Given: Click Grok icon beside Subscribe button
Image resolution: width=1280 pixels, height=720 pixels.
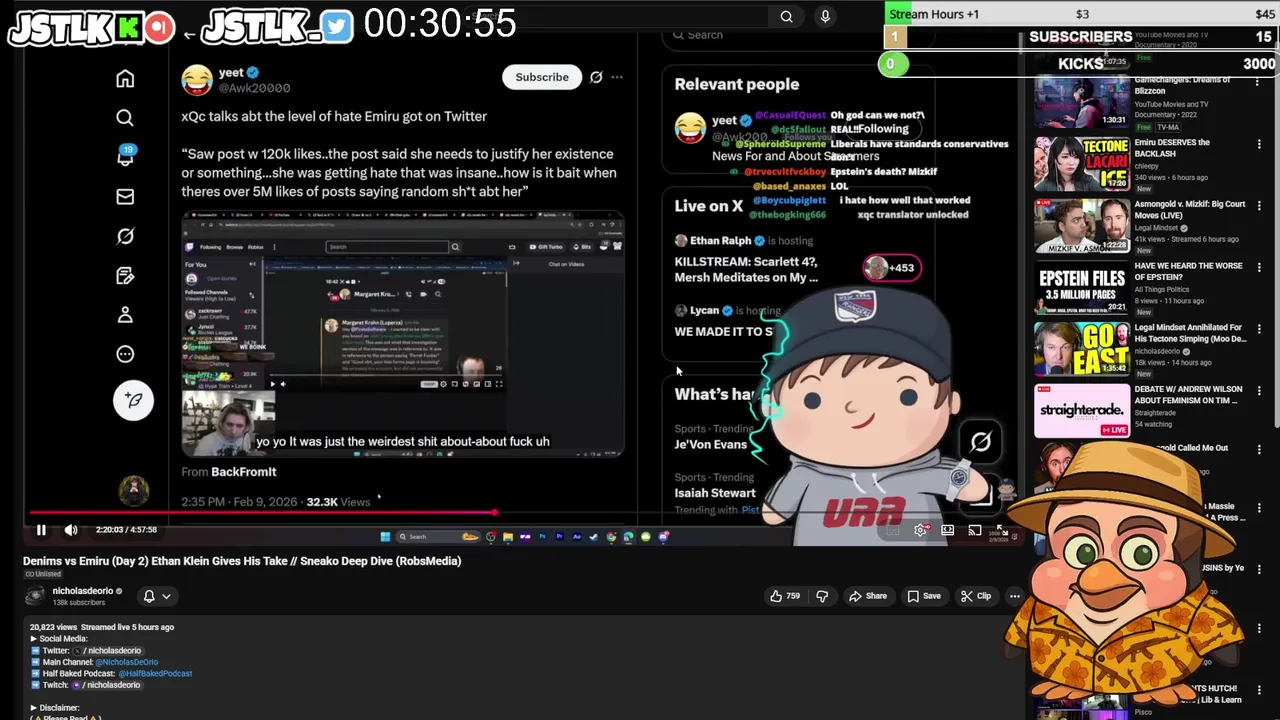Looking at the screenshot, I should (596, 77).
